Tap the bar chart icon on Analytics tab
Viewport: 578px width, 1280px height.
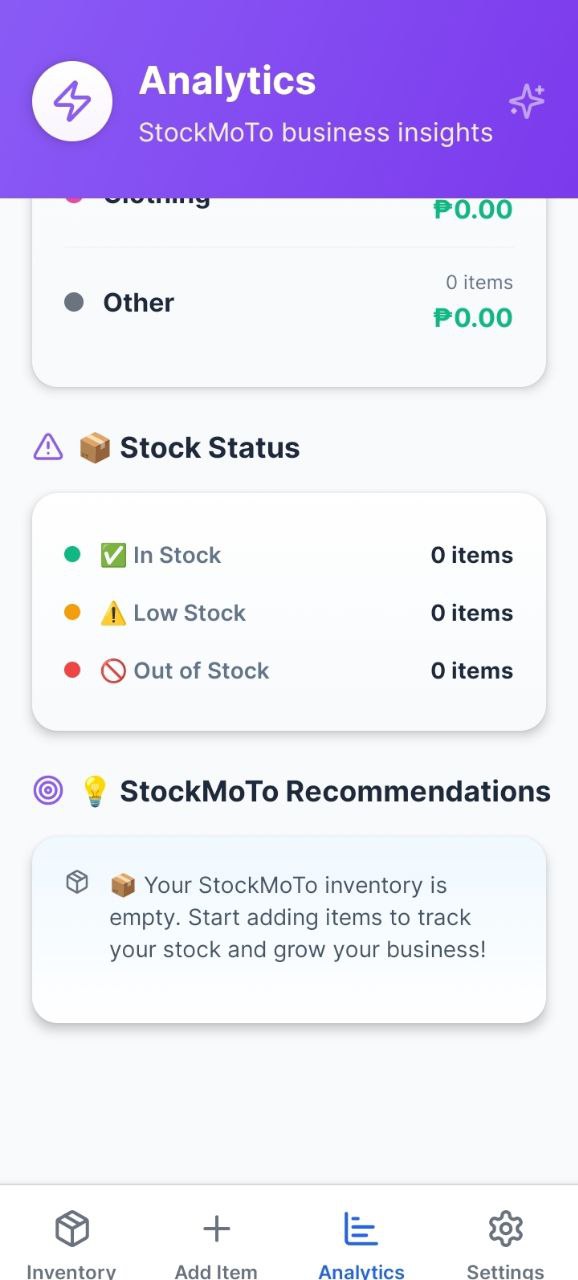(361, 1228)
